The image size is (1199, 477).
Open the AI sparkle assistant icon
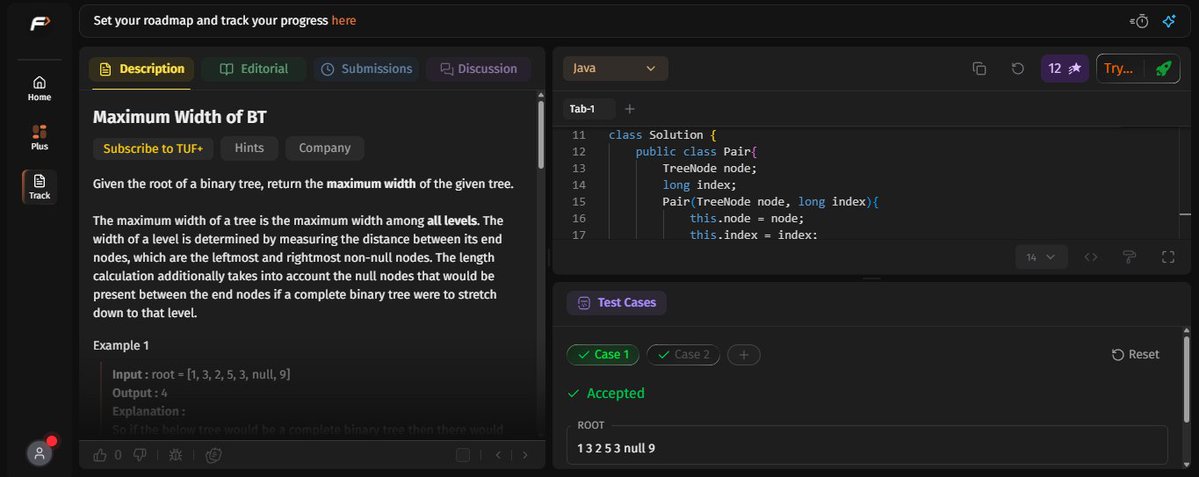[1168, 21]
